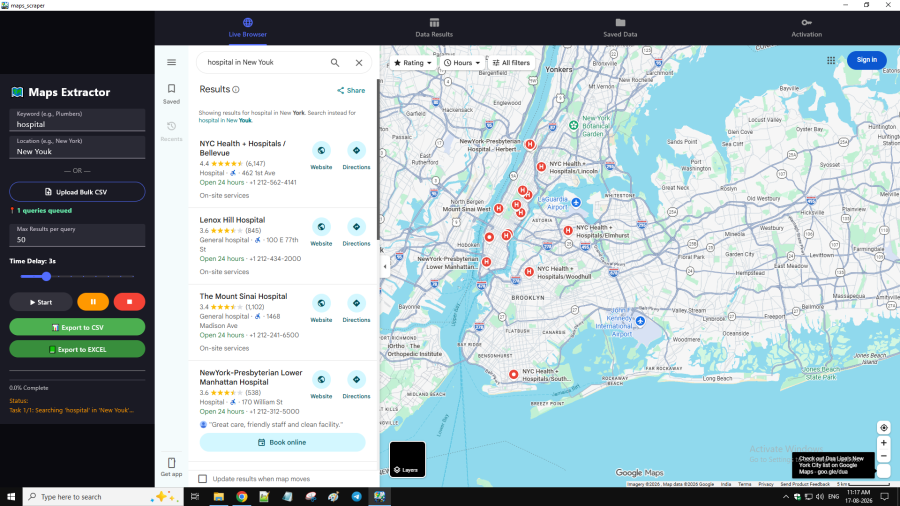
Task: Click the Mount Sinai West map marker
Action: tap(499, 209)
